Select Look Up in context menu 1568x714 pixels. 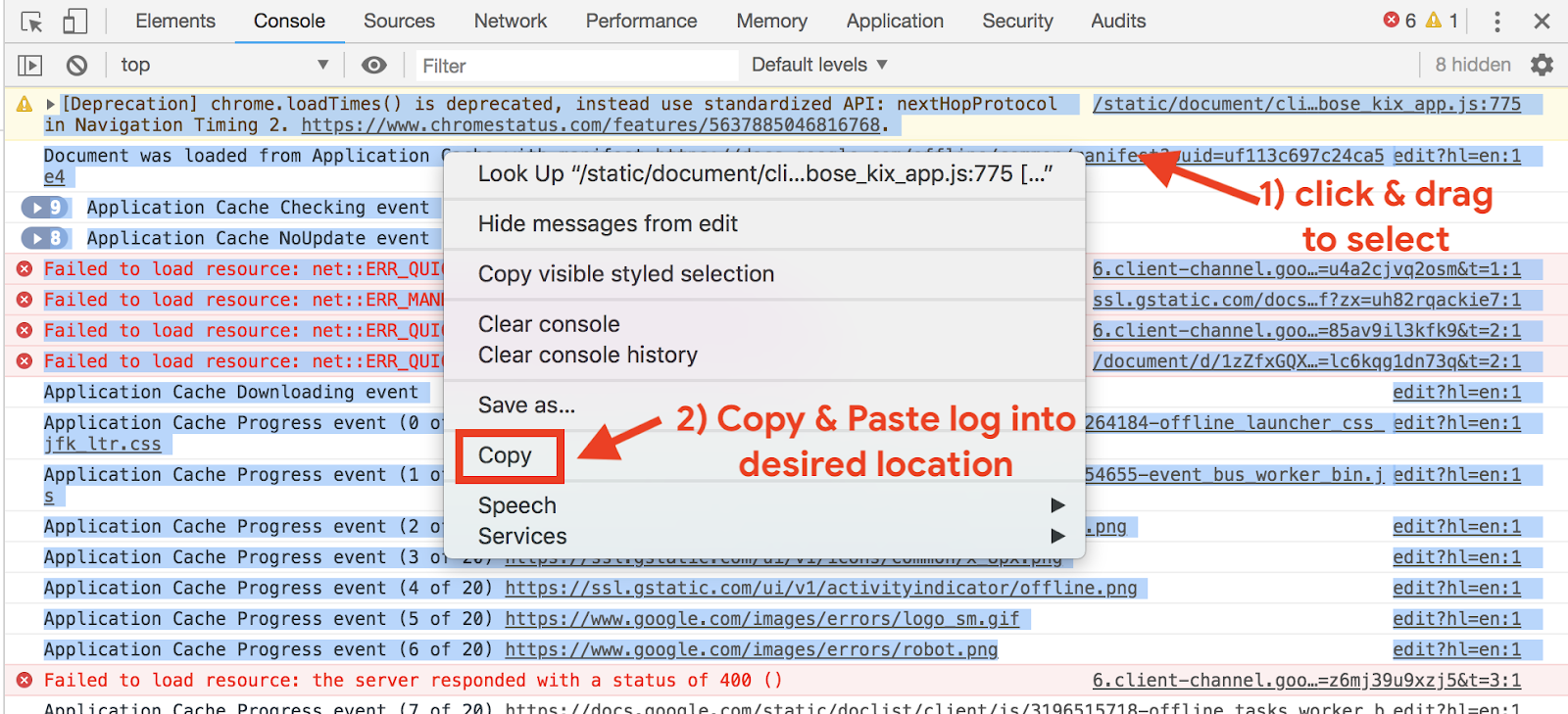coord(764,173)
